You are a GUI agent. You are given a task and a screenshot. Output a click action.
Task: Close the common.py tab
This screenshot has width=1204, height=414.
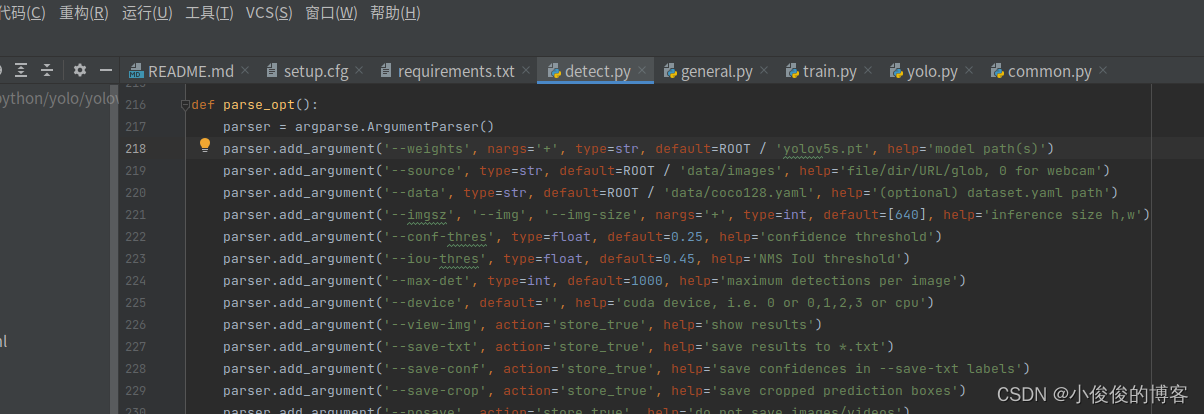(1103, 71)
